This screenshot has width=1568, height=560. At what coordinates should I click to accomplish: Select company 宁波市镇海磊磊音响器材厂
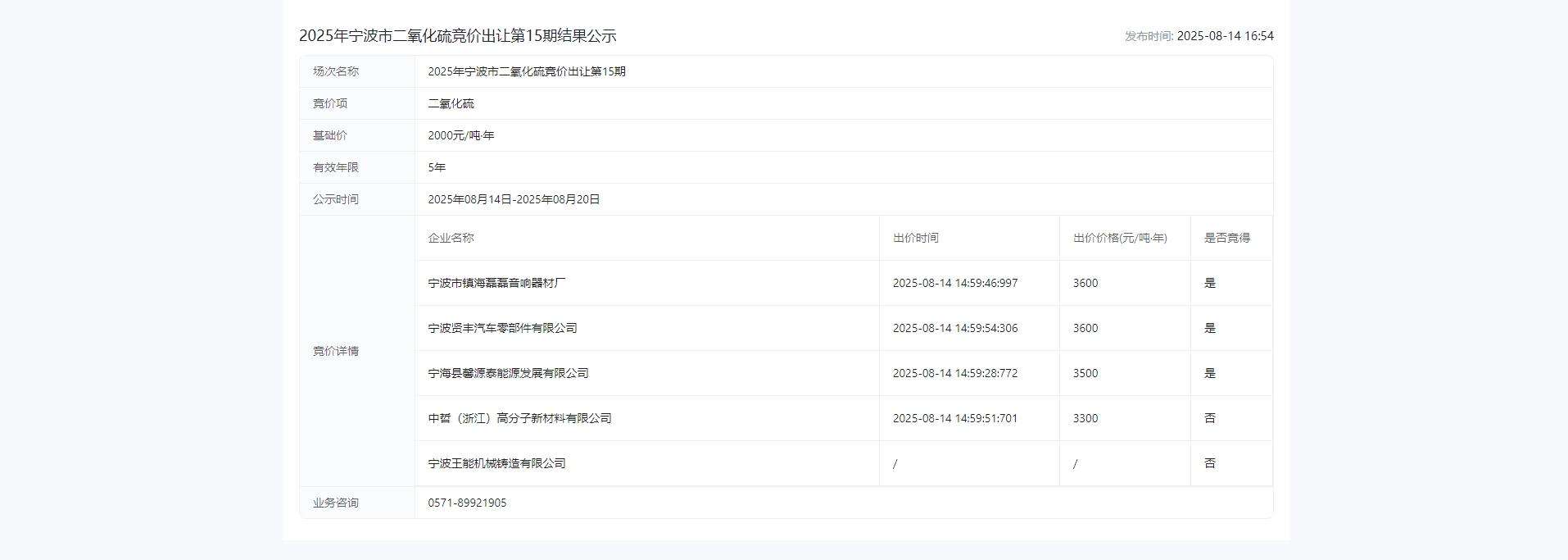(496, 283)
